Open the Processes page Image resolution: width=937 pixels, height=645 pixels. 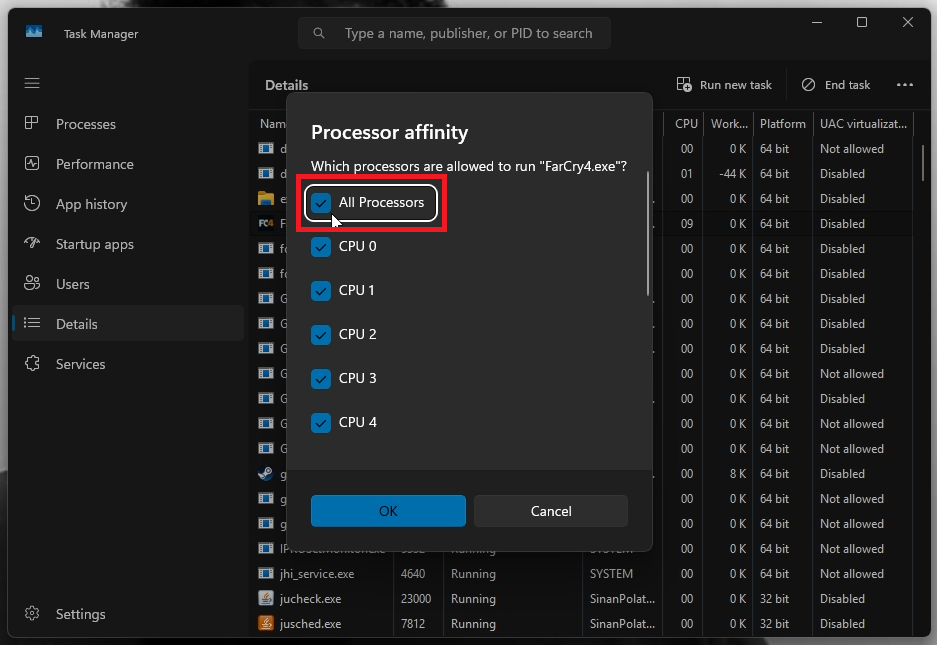click(x=128, y=124)
